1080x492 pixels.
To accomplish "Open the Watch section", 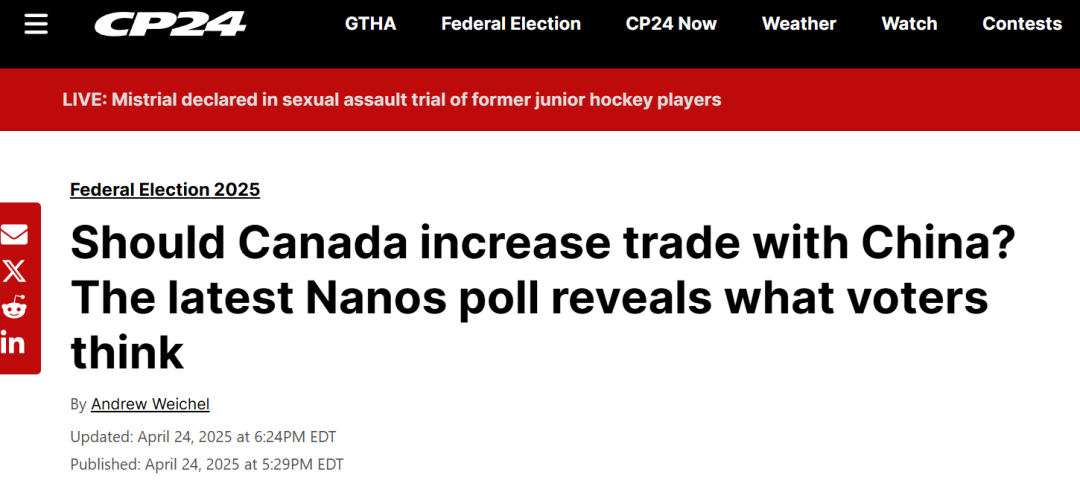I will [x=909, y=24].
